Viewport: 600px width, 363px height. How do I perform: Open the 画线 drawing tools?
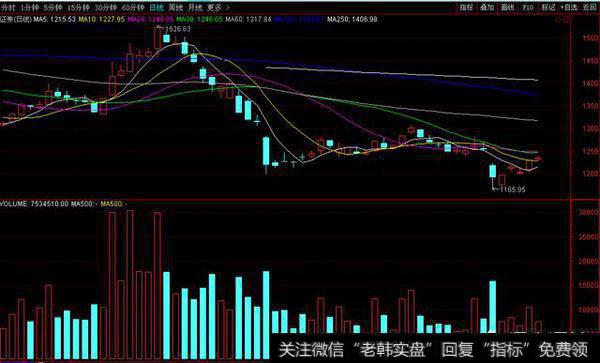pyautogui.click(x=508, y=7)
